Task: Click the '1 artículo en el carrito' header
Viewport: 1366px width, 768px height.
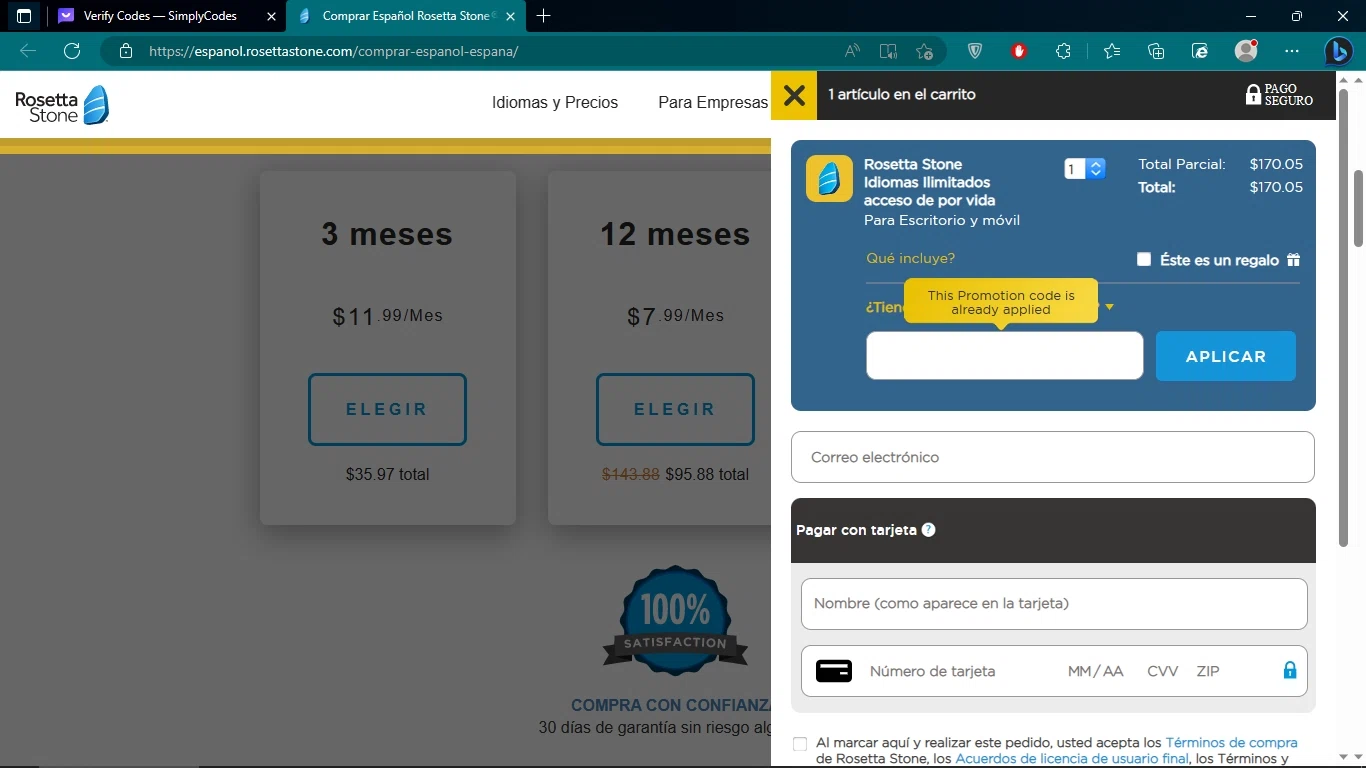Action: [x=902, y=94]
